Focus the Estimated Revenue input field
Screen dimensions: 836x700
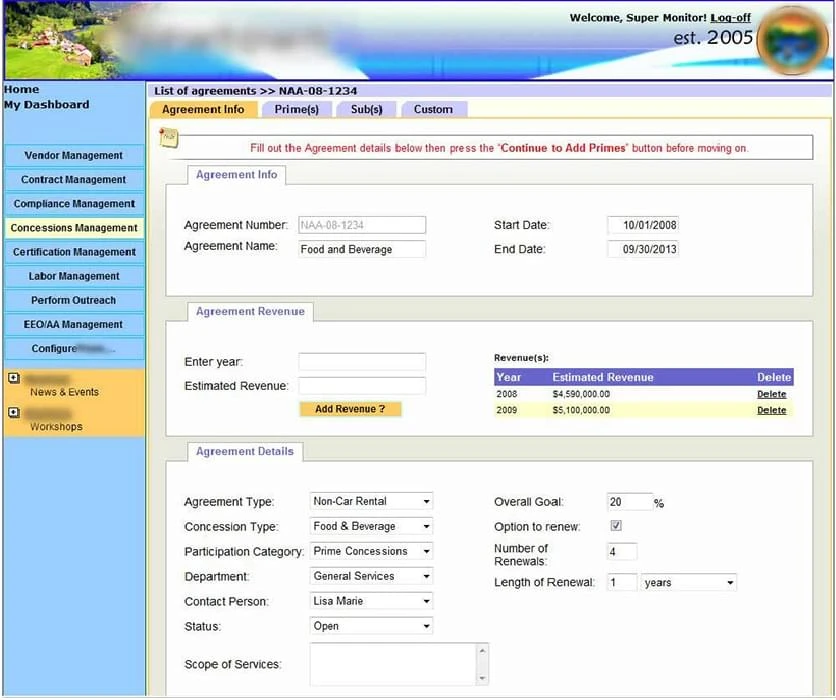tap(362, 385)
